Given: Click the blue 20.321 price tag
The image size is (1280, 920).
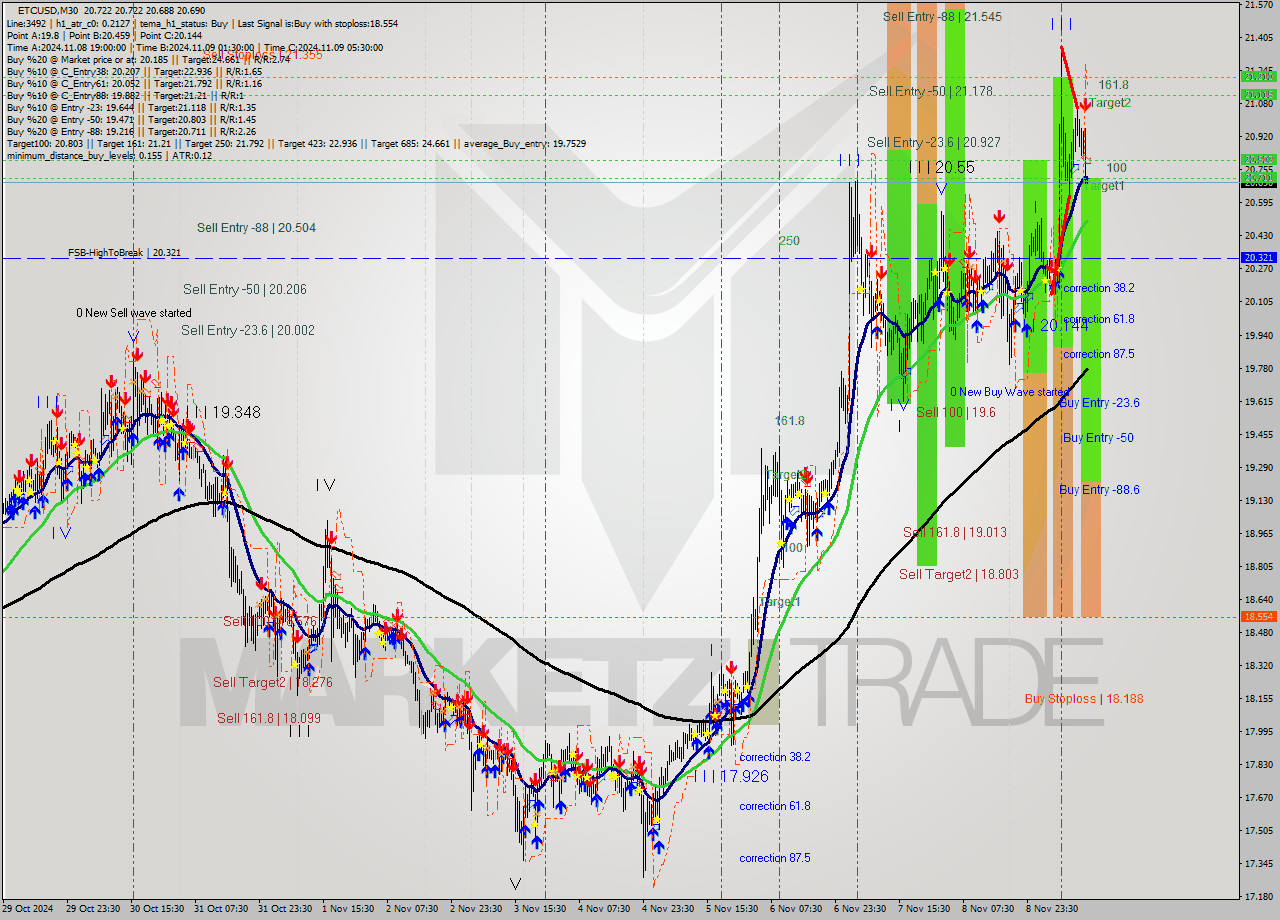Looking at the screenshot, I should 1258,258.
